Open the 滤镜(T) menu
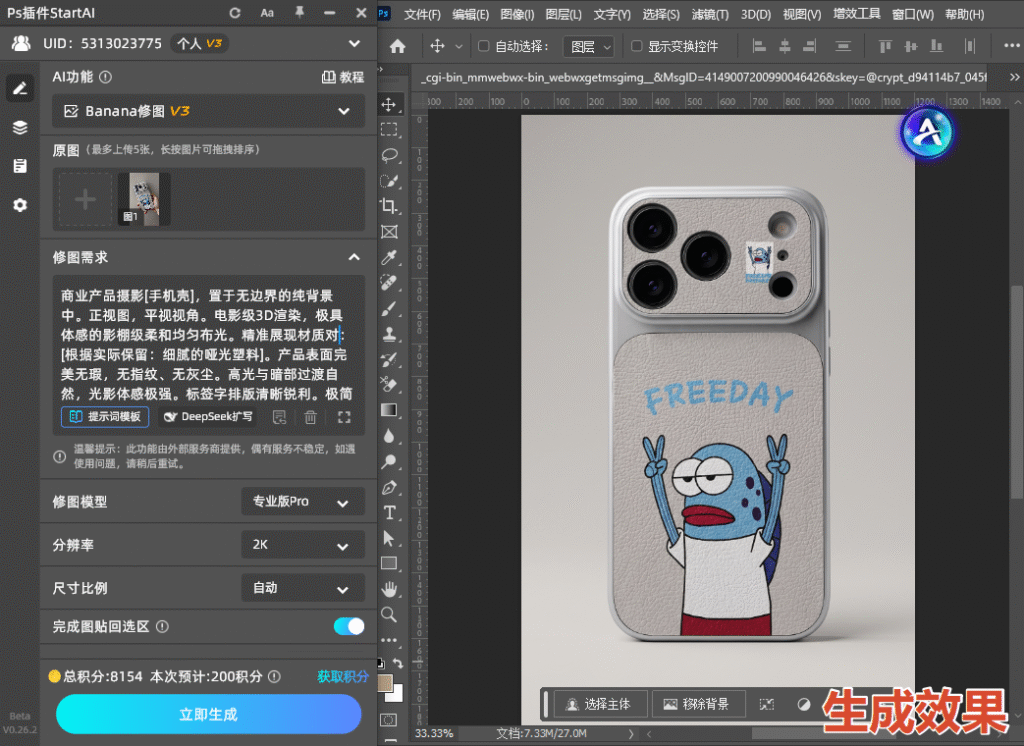 pos(710,14)
